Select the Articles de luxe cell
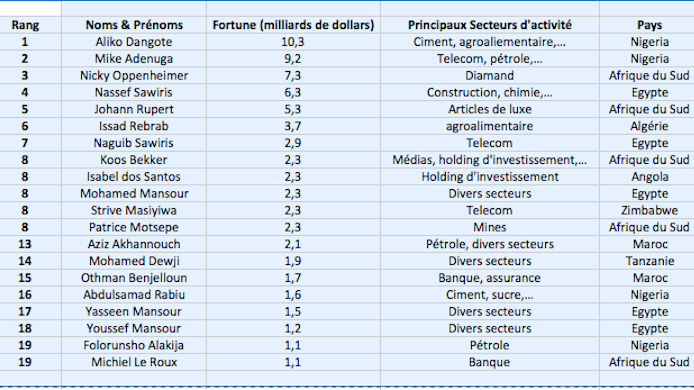 490,109
